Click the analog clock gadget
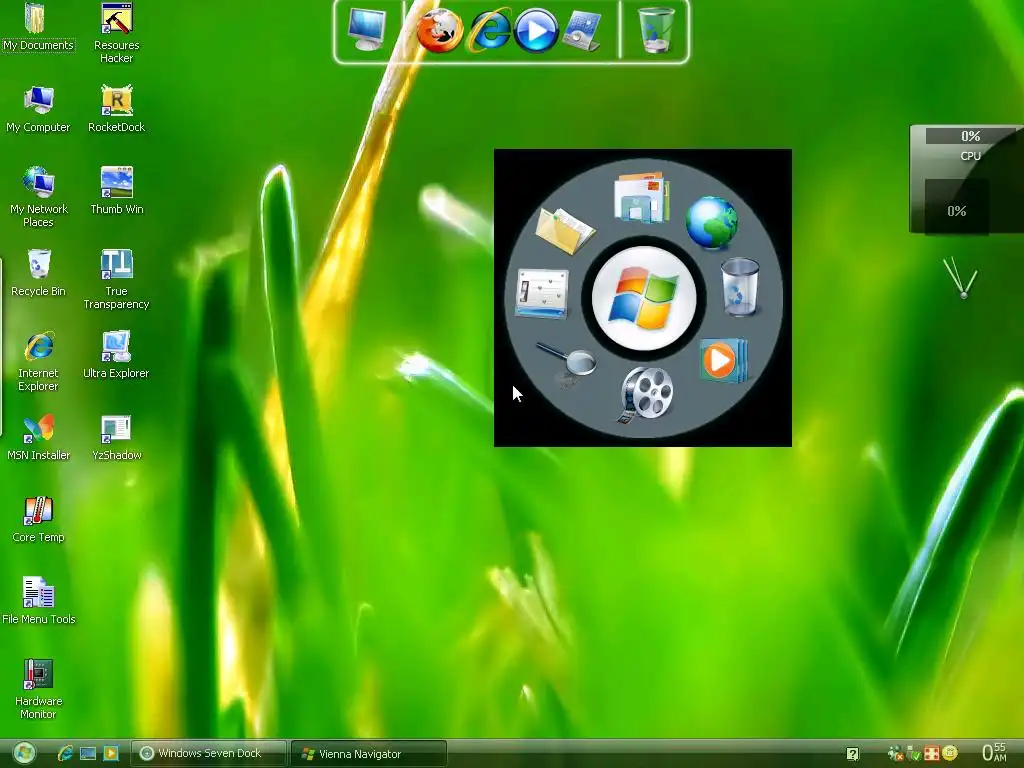 [961, 278]
